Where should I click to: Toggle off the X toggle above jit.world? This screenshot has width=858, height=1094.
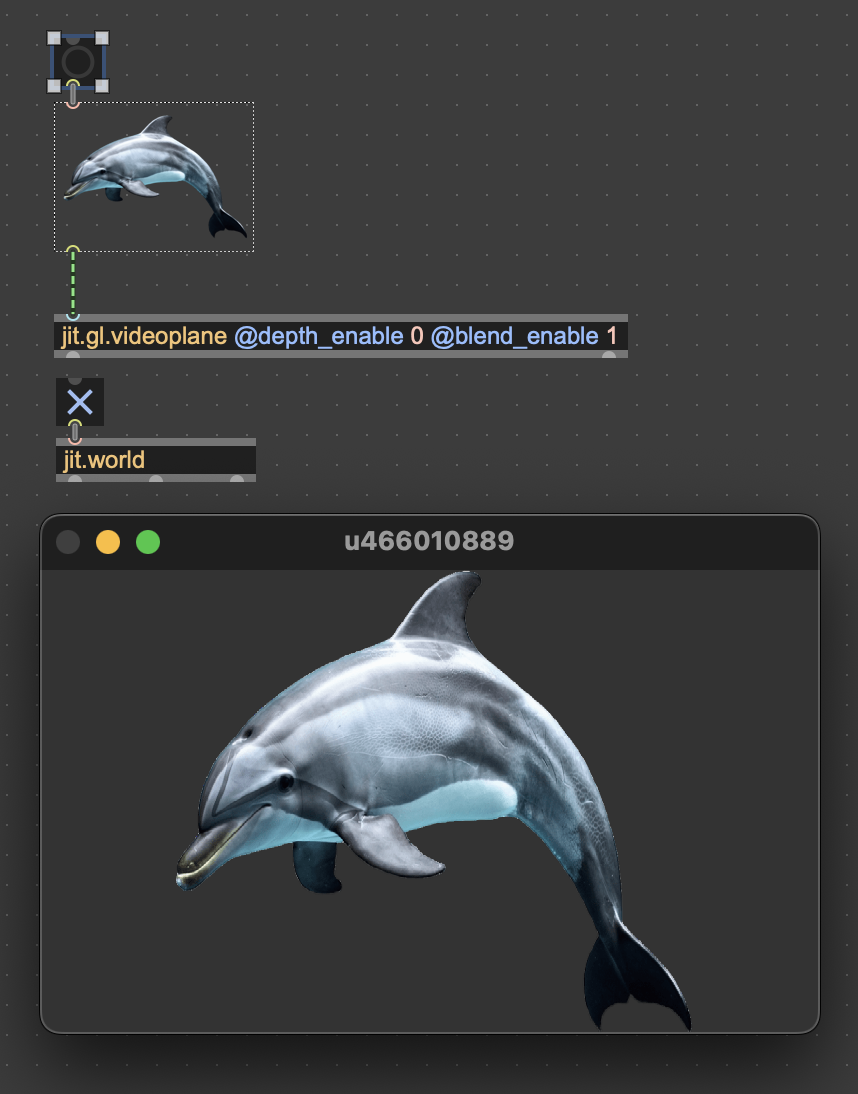pos(79,403)
